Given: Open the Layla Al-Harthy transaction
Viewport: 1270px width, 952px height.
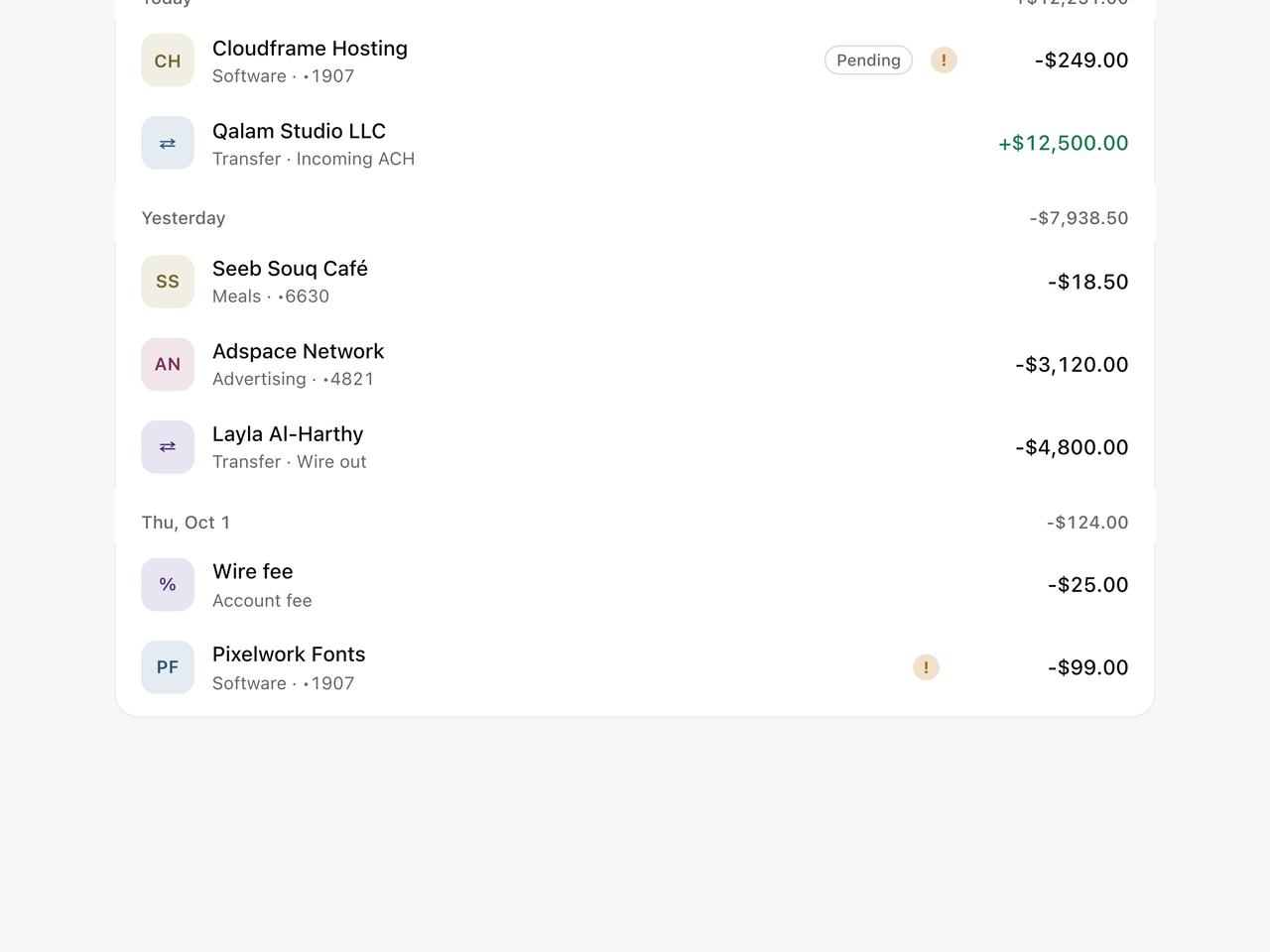Looking at the screenshot, I should pos(635,447).
